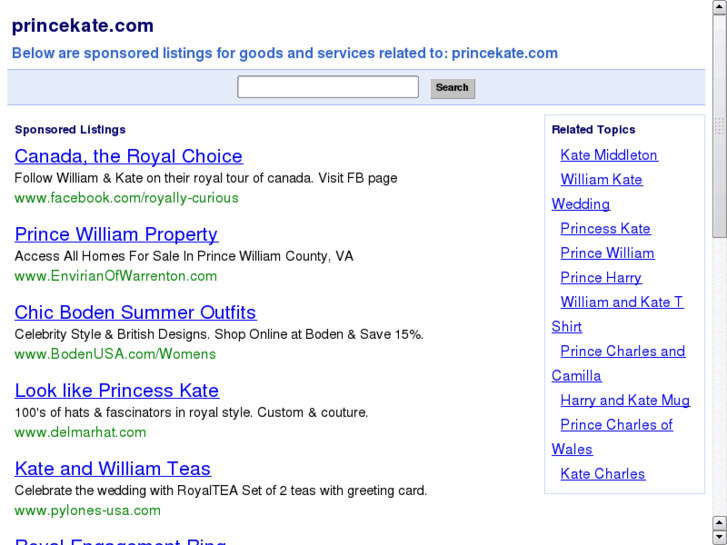Open the "William Kate Wedding" related topic
Screen dimensions: 727x545
point(601,180)
